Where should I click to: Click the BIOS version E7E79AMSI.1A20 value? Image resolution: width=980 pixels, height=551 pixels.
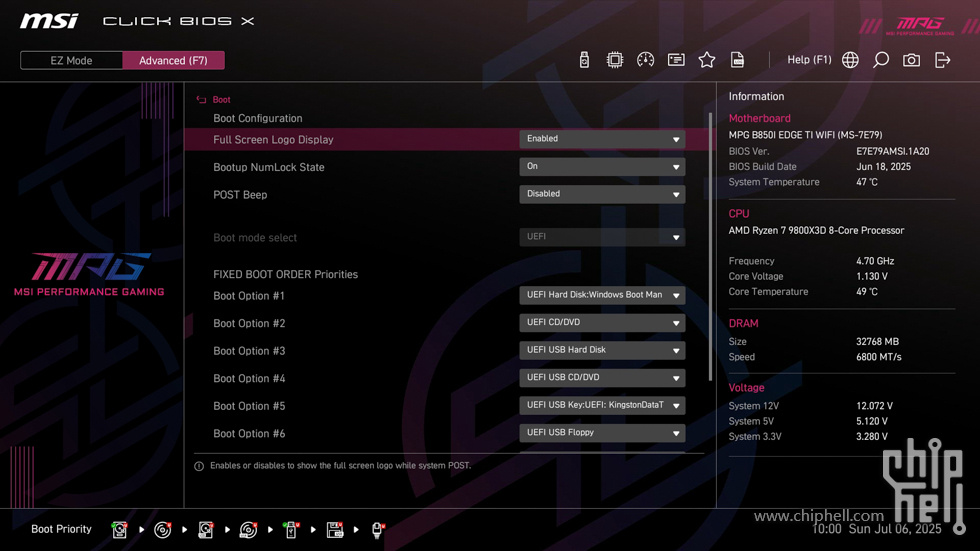click(892, 151)
